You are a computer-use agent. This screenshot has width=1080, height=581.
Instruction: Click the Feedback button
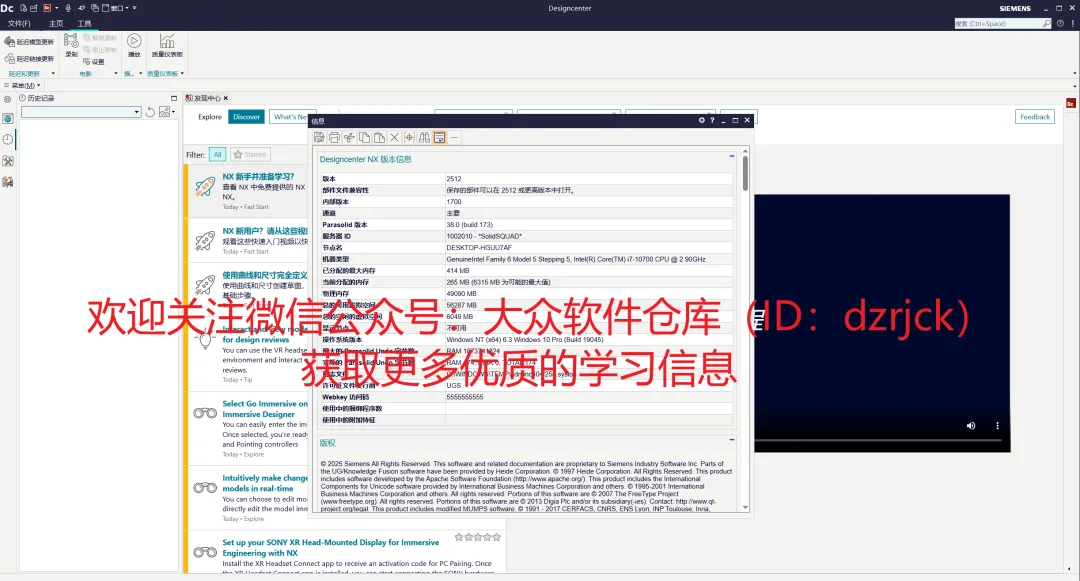point(1035,117)
